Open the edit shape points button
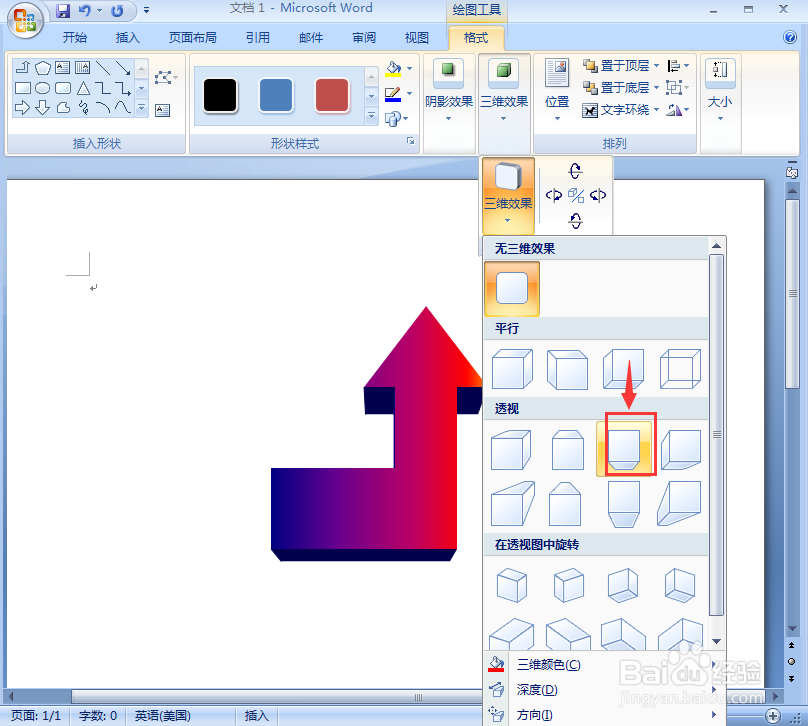The width and height of the screenshot is (808, 726). (165, 78)
